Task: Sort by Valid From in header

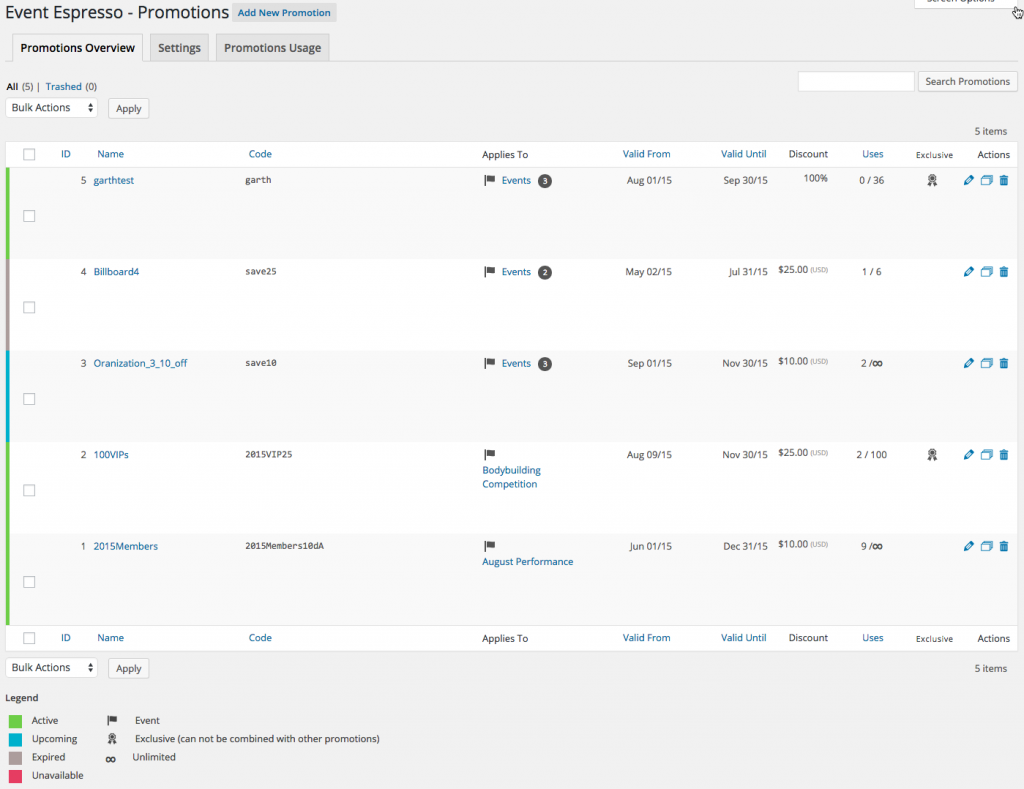Action: (646, 154)
